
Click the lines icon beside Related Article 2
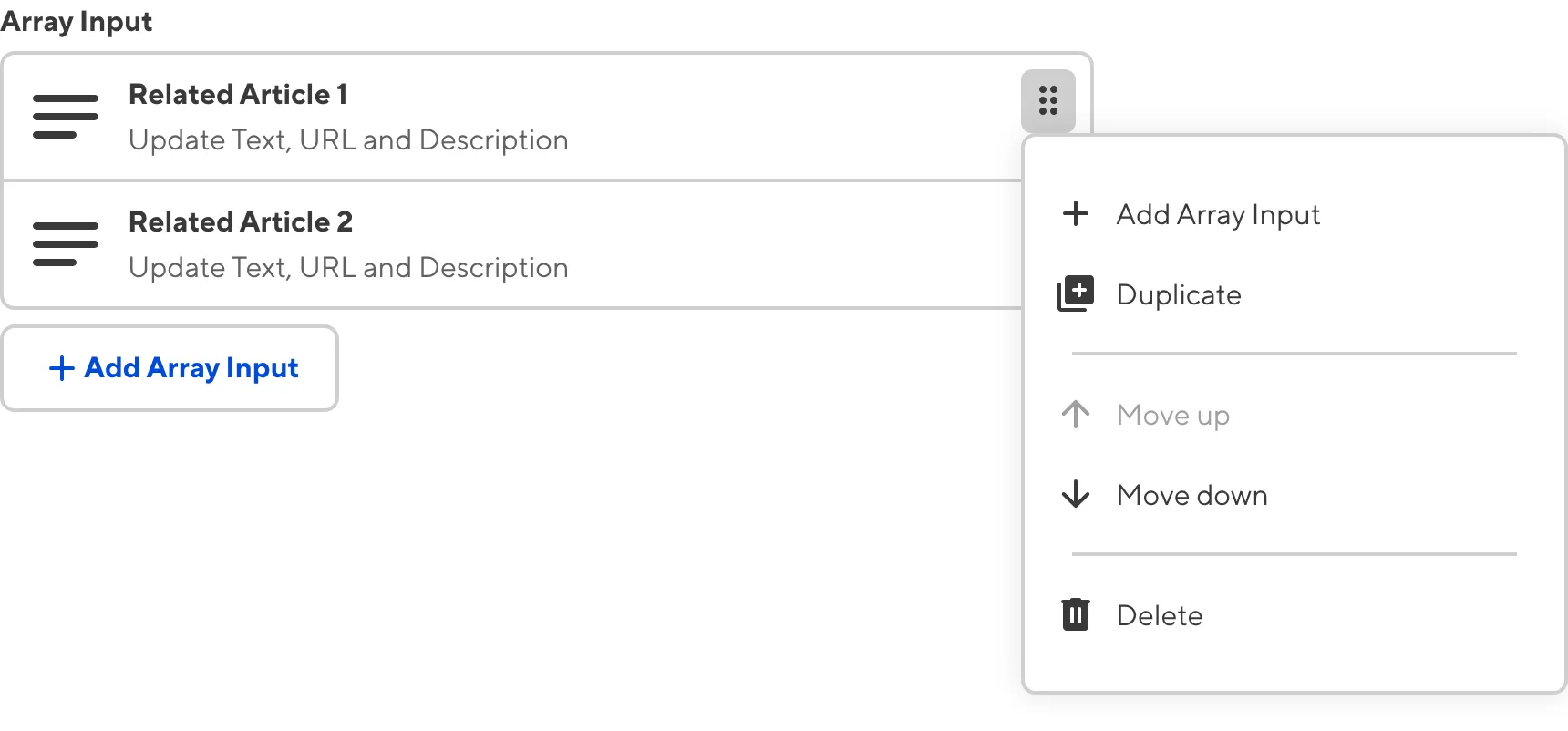[66, 244]
